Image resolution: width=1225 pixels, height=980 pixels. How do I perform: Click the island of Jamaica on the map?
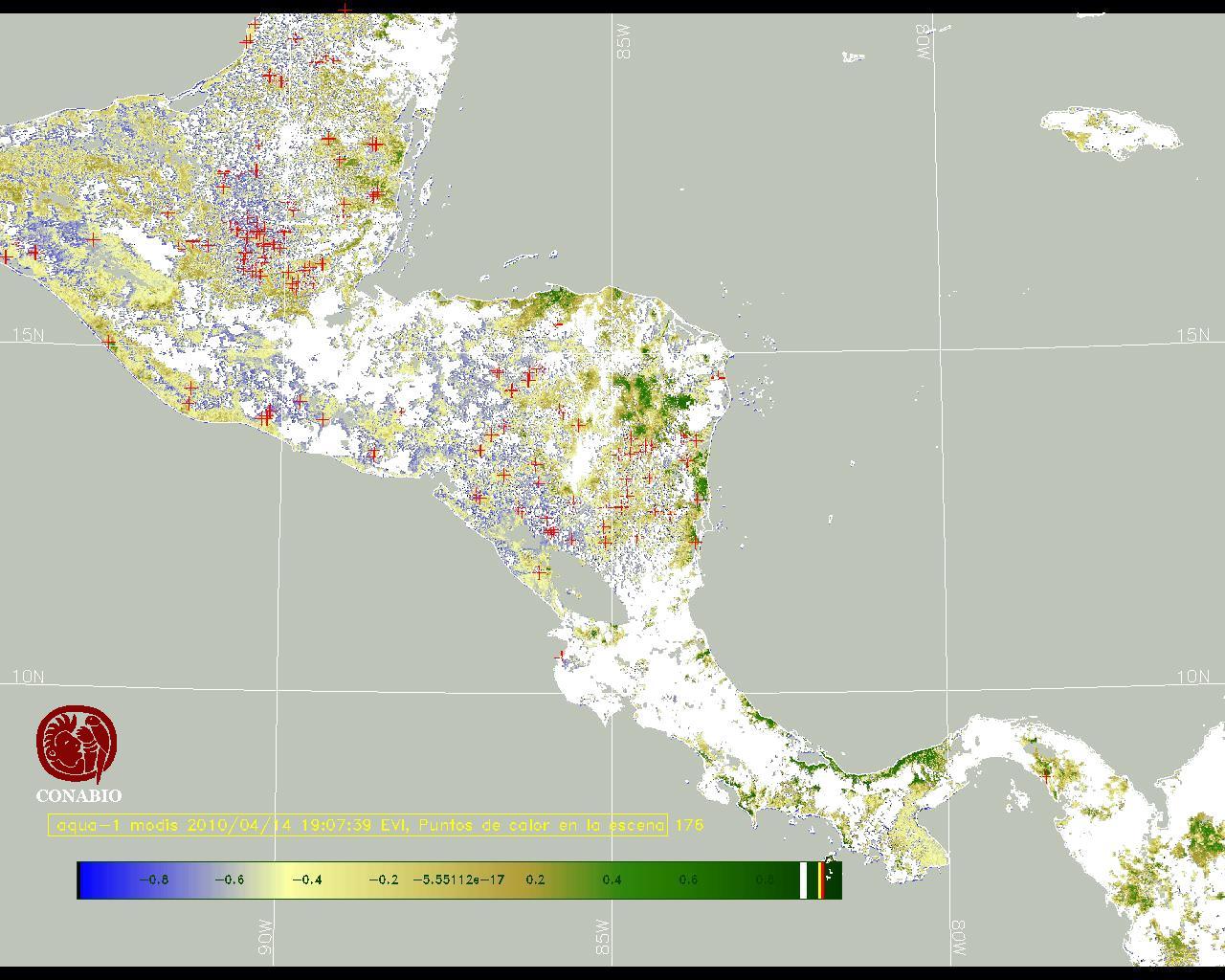click(x=1108, y=130)
